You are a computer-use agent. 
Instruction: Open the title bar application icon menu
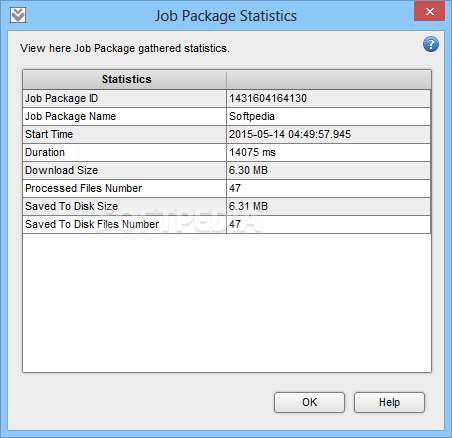point(18,15)
